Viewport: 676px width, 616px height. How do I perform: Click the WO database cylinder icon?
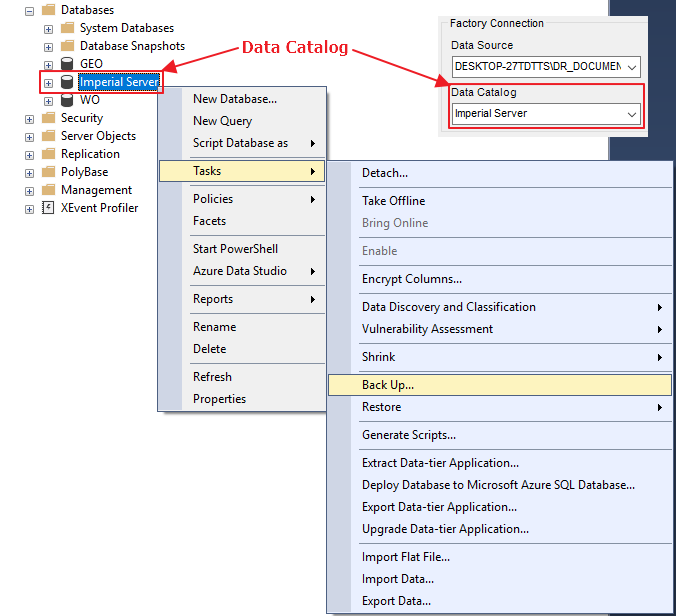click(67, 100)
